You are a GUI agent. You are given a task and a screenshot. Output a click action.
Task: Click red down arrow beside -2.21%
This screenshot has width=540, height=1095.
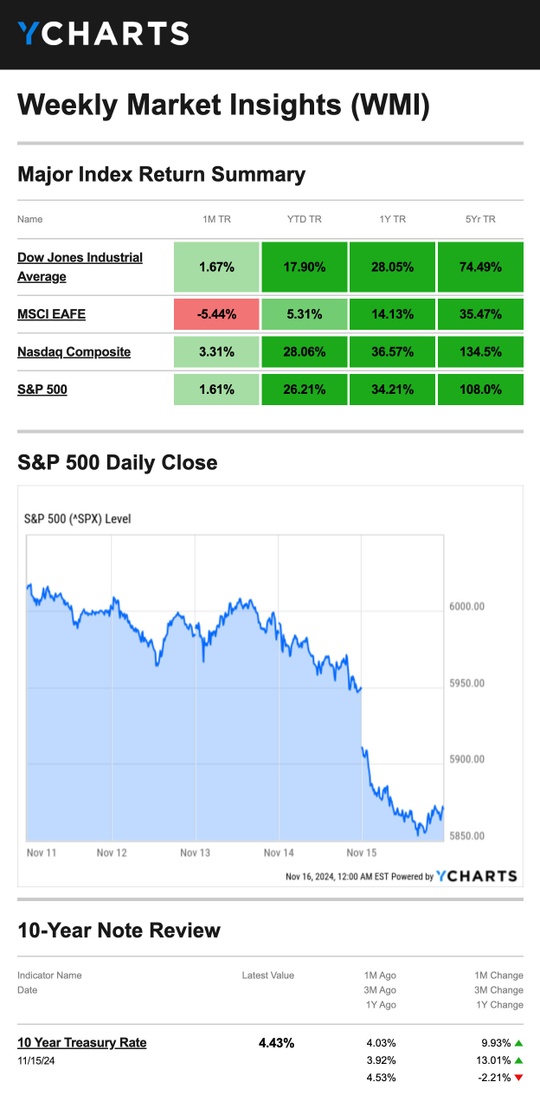tap(518, 1078)
